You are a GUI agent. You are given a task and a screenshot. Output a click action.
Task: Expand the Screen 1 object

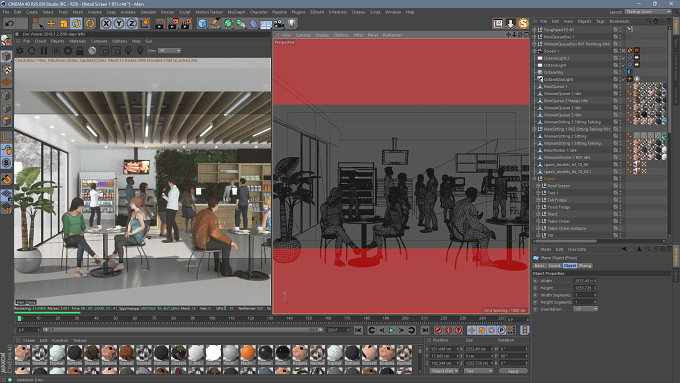534,51
